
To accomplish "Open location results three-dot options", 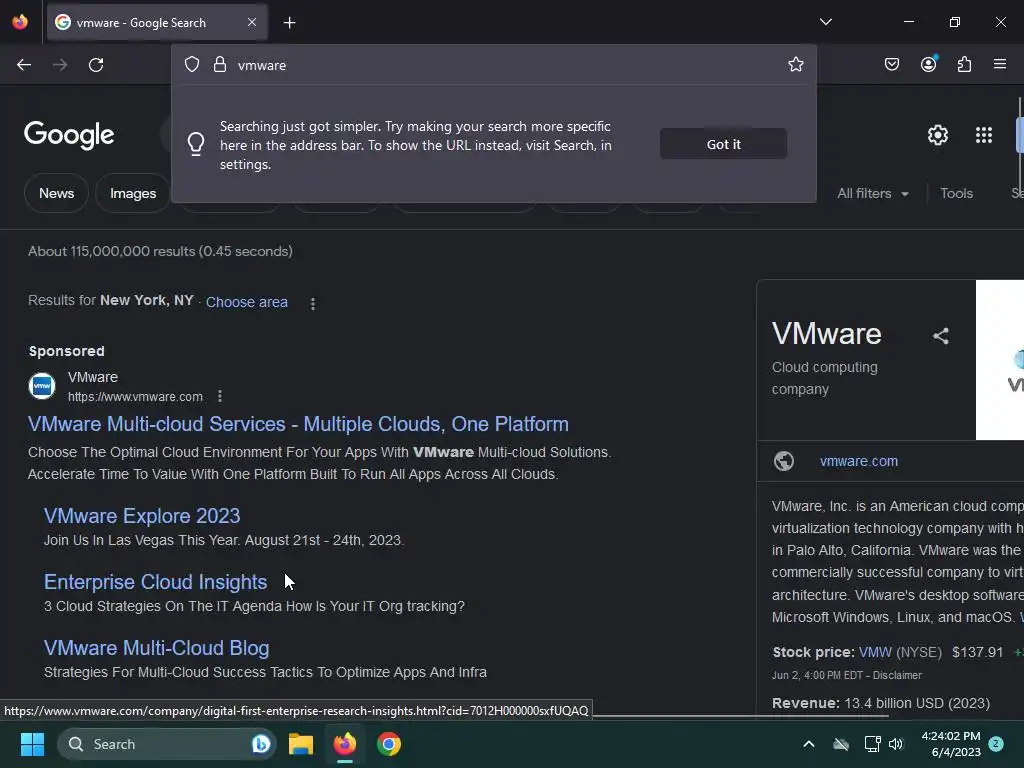I will pos(313,304).
